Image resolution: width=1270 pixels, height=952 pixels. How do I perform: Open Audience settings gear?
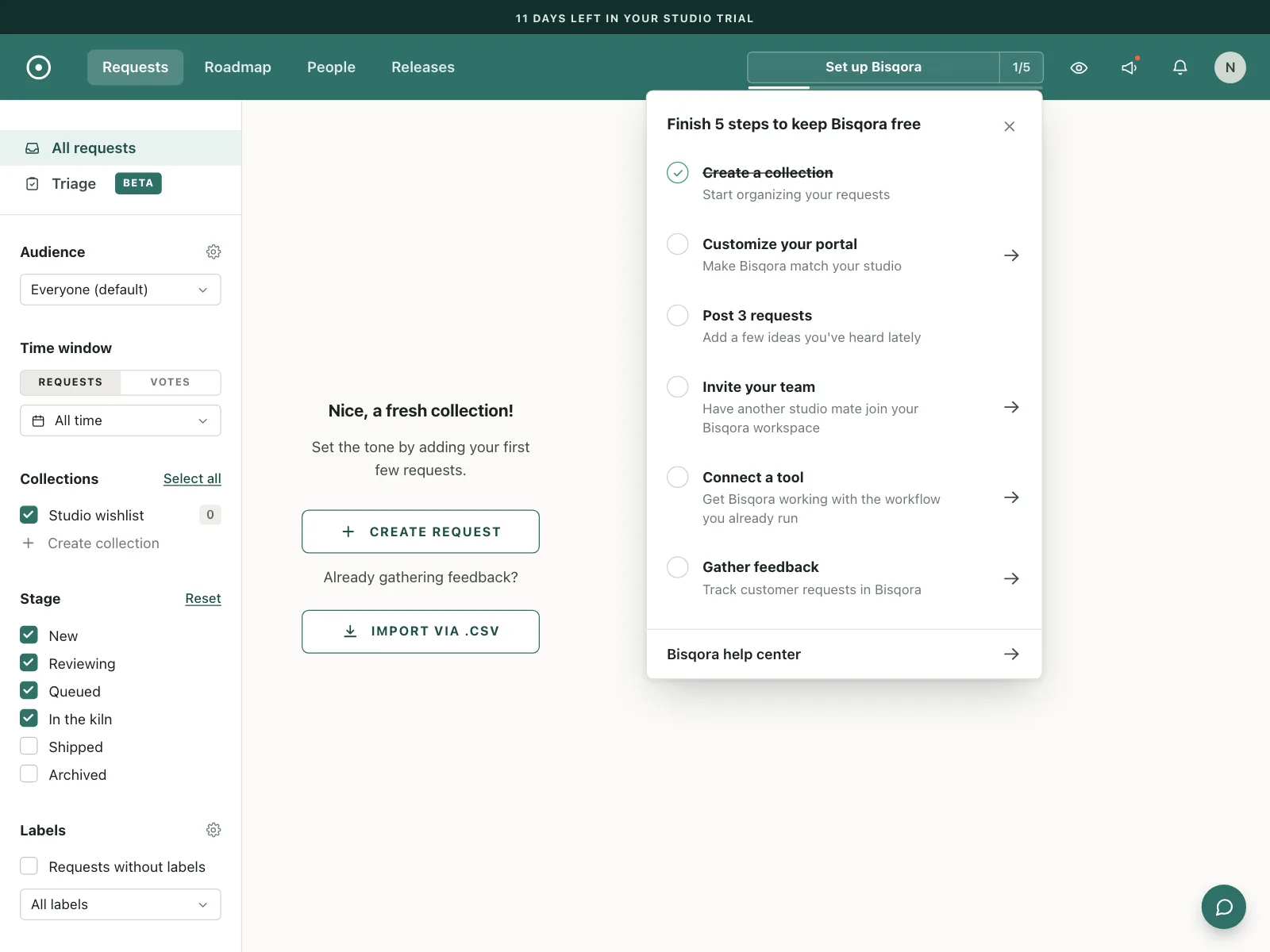[214, 251]
